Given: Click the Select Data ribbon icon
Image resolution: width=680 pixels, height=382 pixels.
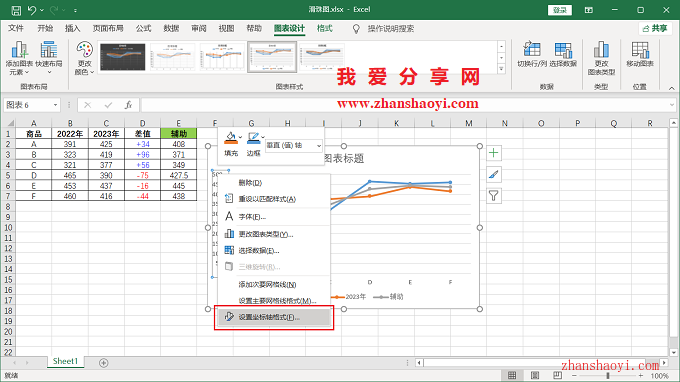Looking at the screenshot, I should (563, 55).
